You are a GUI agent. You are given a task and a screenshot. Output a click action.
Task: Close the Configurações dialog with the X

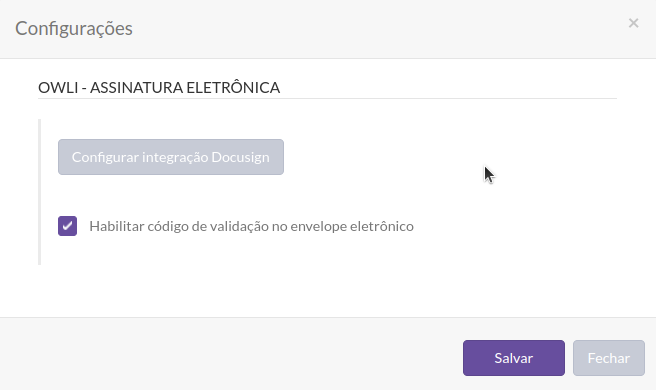point(633,23)
